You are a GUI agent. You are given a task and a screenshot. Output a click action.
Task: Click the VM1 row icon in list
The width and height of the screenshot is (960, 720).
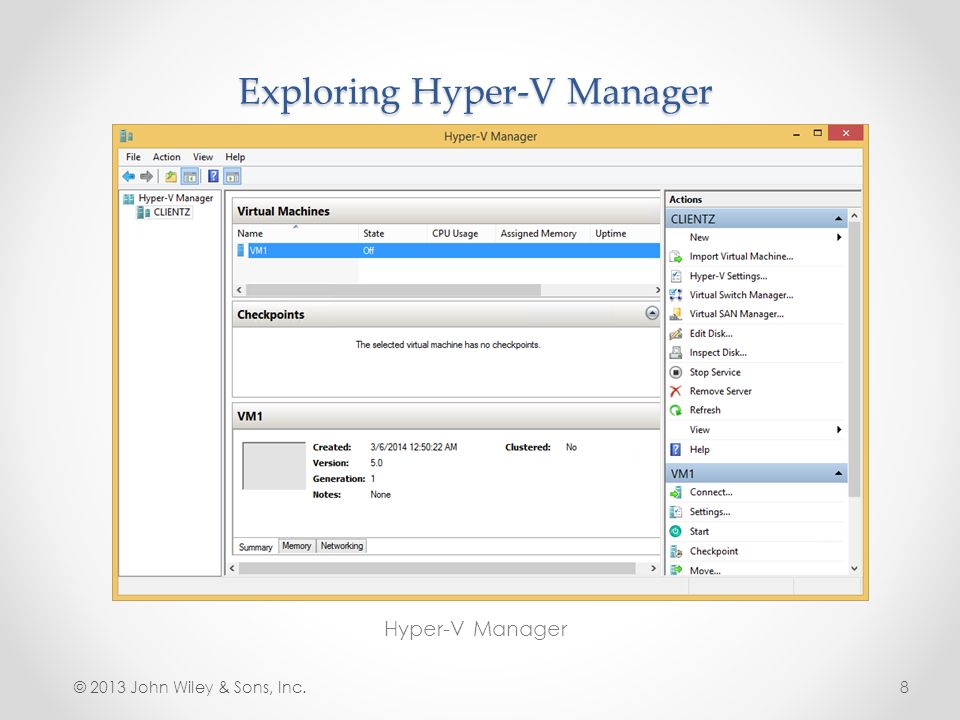pos(241,250)
